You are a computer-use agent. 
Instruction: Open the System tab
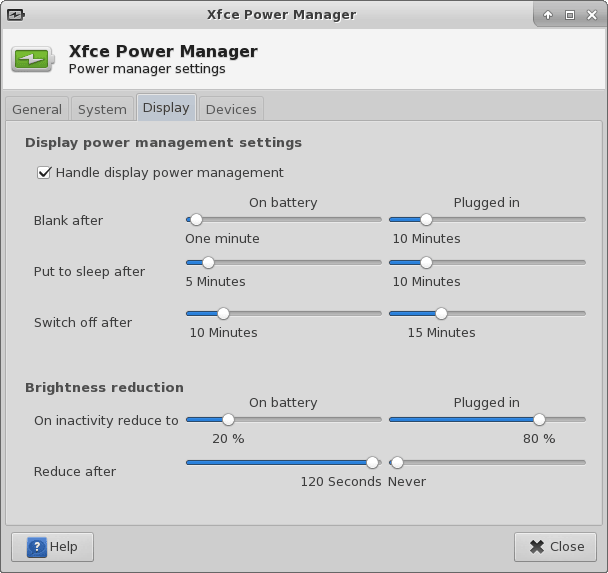102,109
